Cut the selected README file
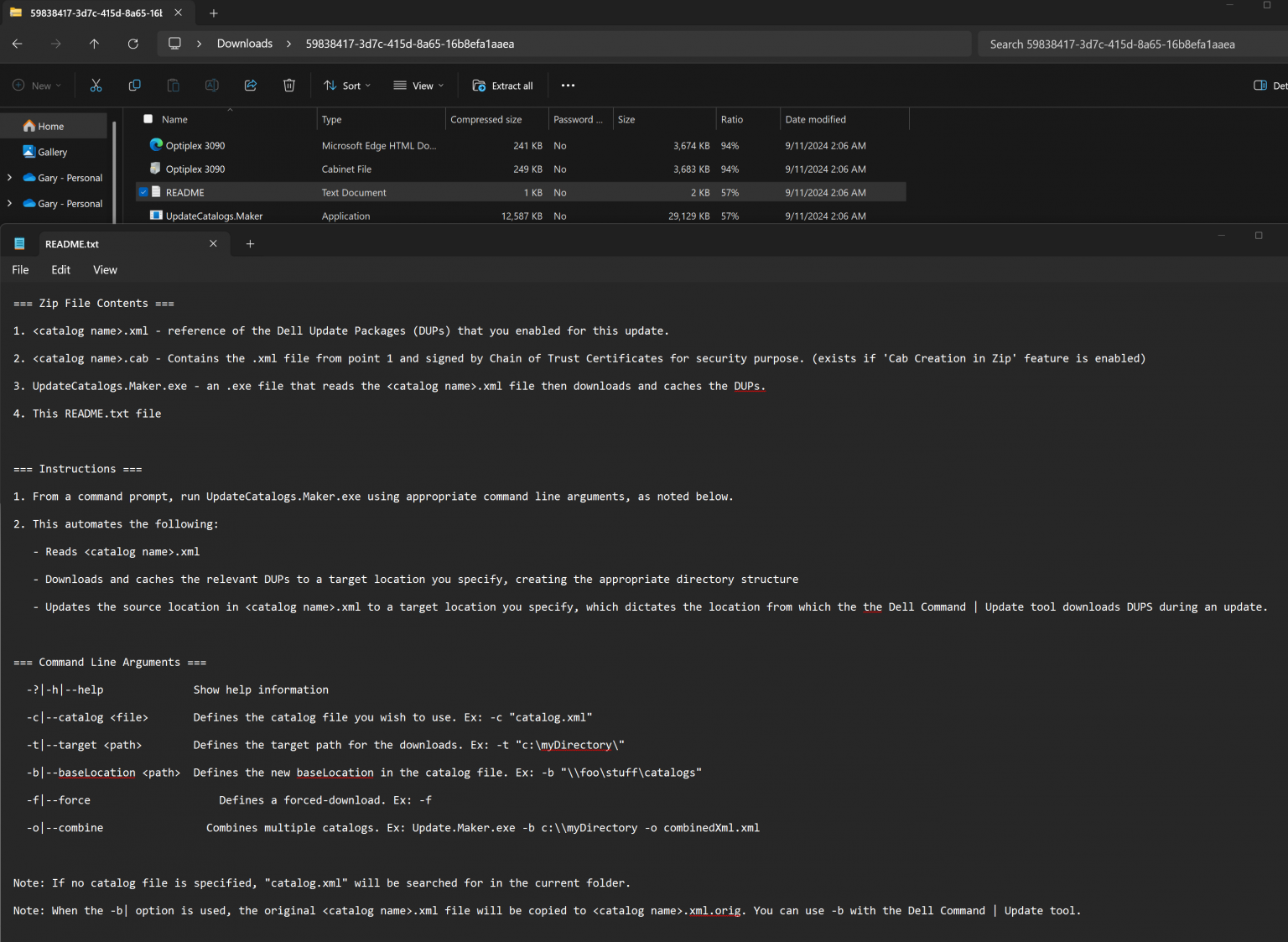 (96, 85)
